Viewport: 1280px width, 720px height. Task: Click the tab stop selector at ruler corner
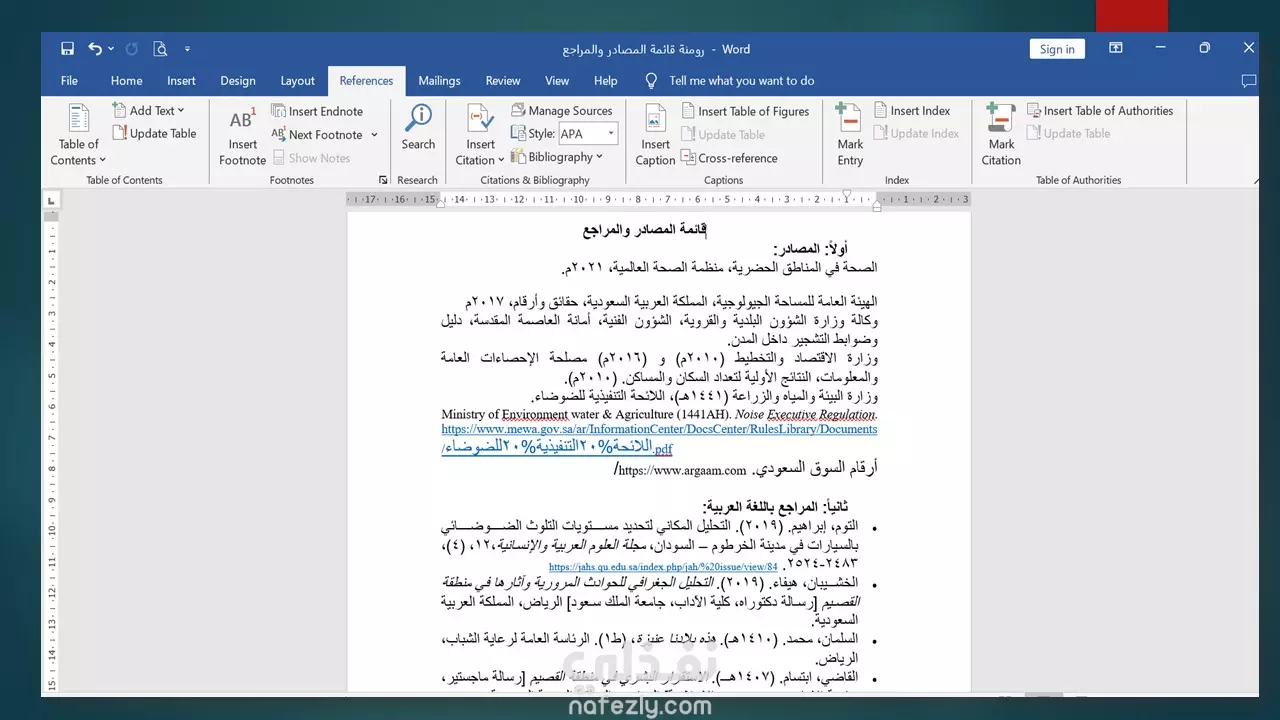[52, 200]
